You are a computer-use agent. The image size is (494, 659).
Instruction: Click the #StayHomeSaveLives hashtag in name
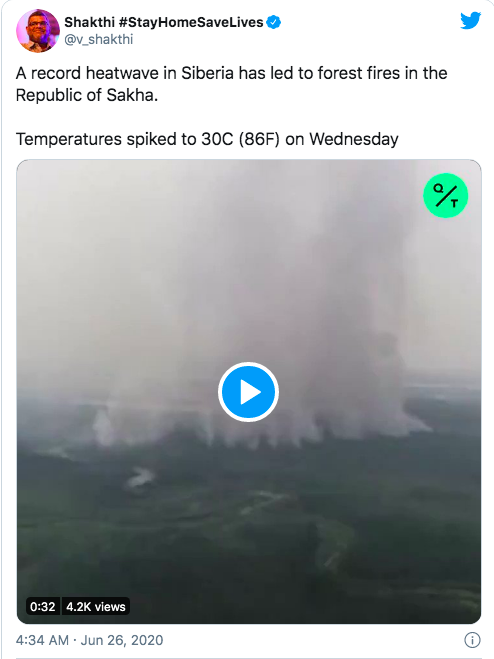click(x=191, y=22)
